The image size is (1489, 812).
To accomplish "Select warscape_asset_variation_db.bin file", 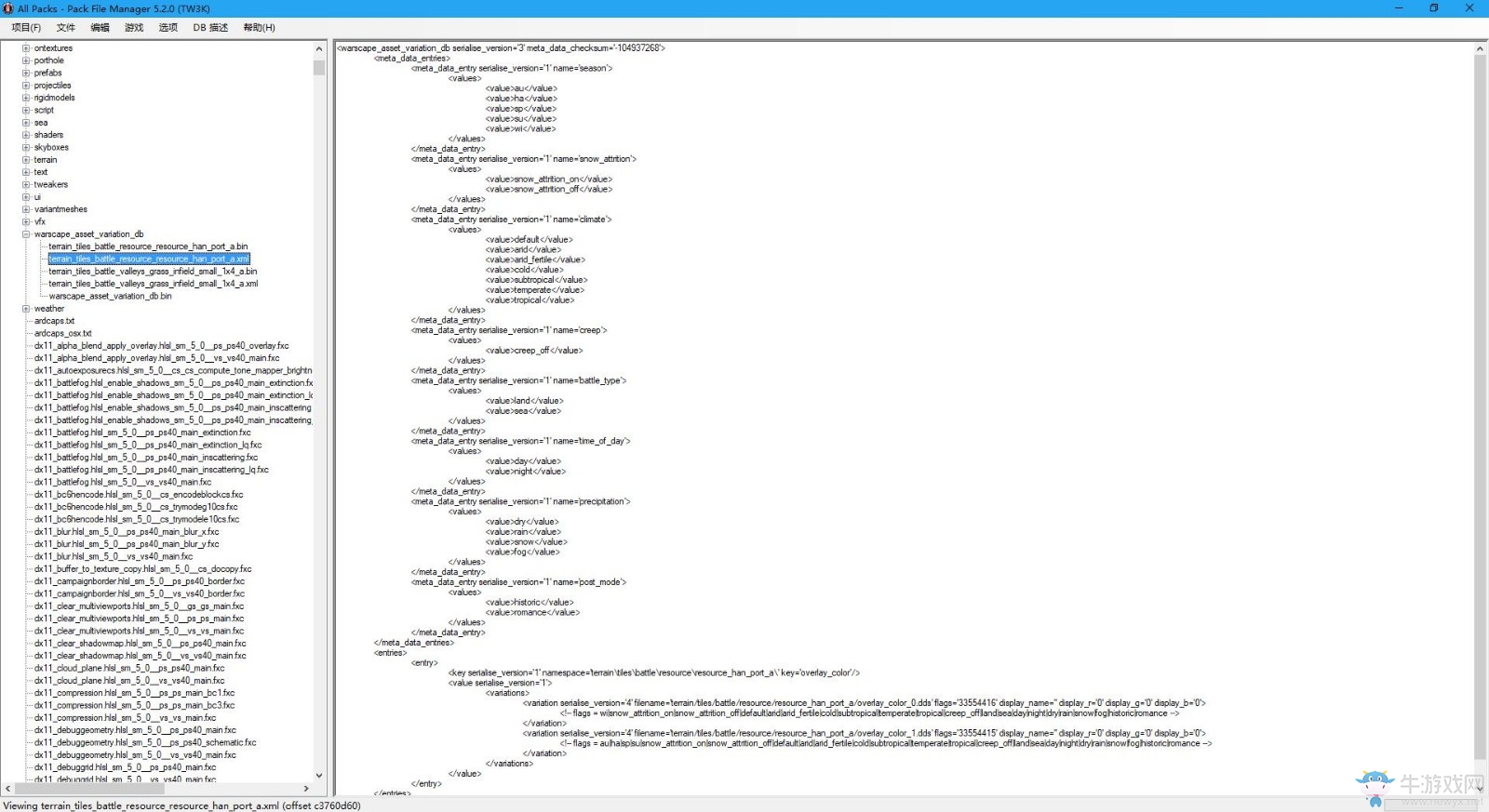I will [110, 296].
